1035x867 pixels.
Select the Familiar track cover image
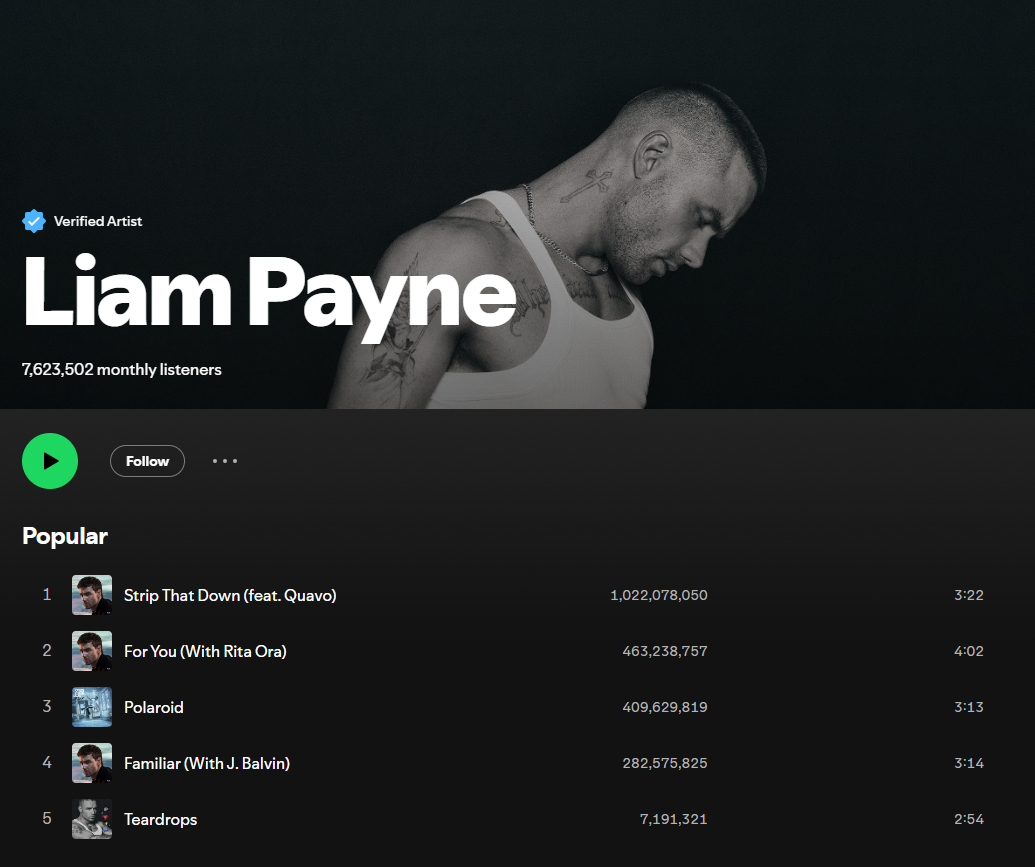(x=92, y=763)
